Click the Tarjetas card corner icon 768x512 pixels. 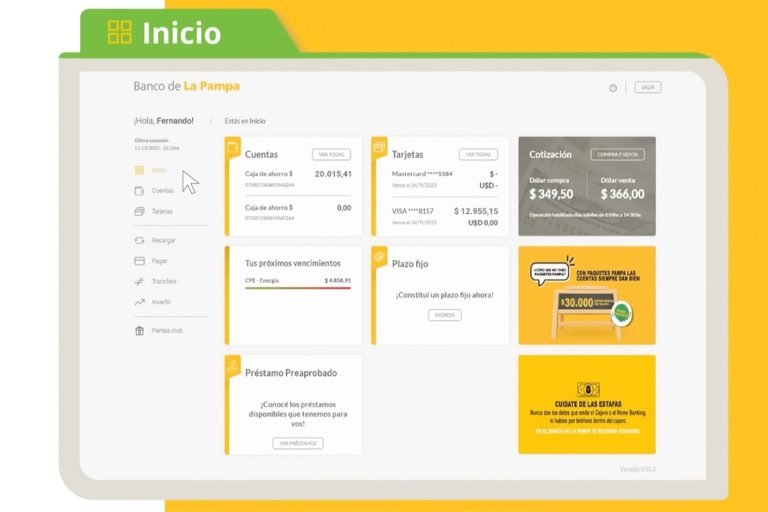point(379,146)
